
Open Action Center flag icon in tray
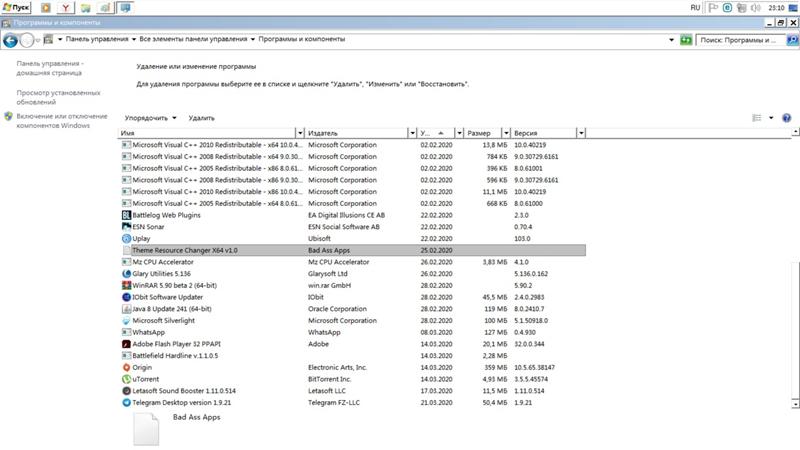point(713,8)
